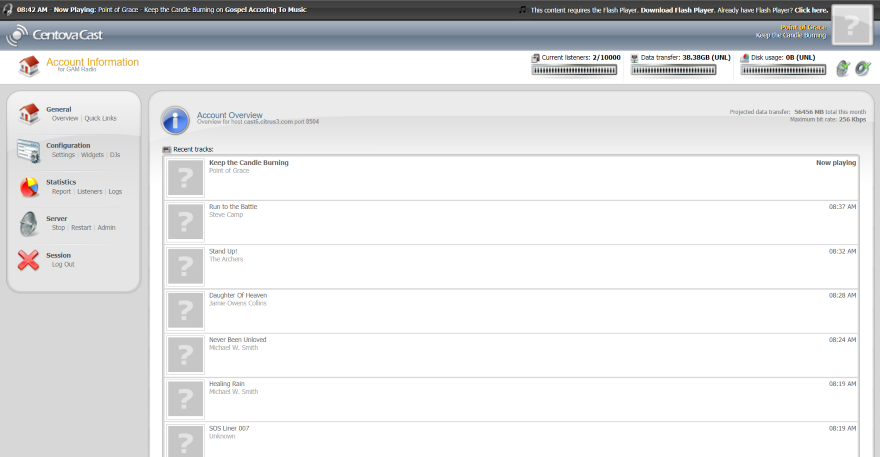The image size is (880, 457).
Task: Click the artist name The Archers
Action: click(226, 259)
